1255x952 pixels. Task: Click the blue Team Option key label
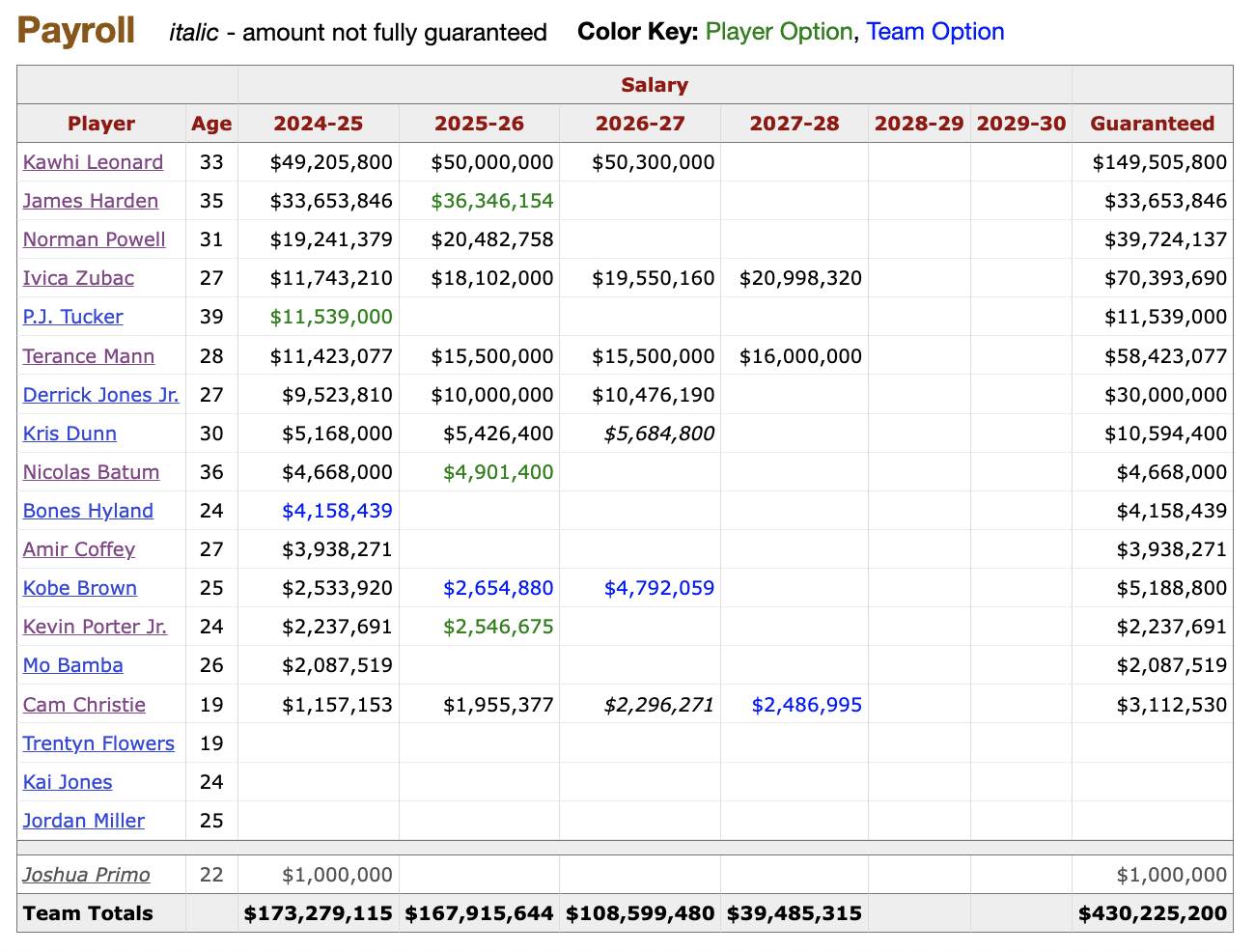pyautogui.click(x=935, y=32)
